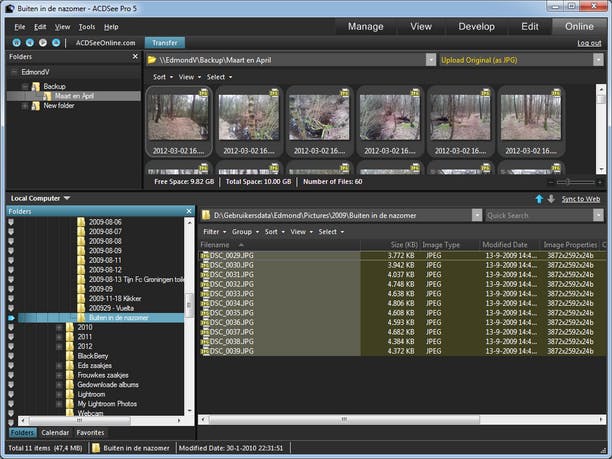Click folder icon beside the \\EdmondV\Backup path
The height and width of the screenshot is (459, 612).
[x=153, y=60]
